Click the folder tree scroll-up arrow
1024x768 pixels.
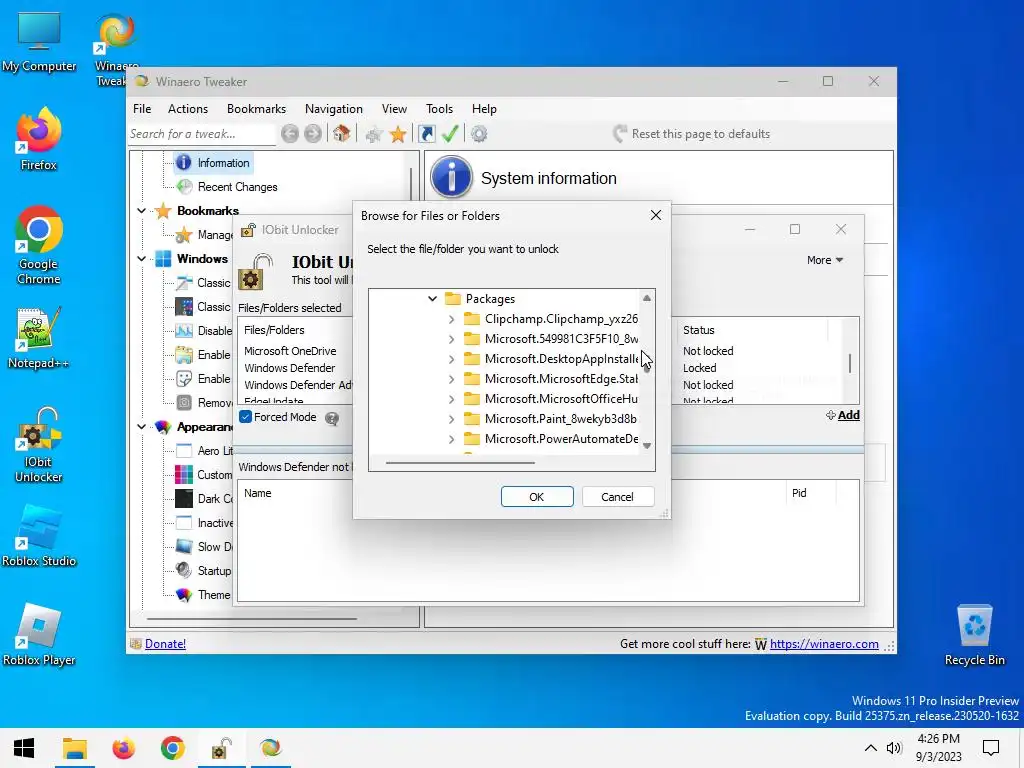(x=647, y=298)
